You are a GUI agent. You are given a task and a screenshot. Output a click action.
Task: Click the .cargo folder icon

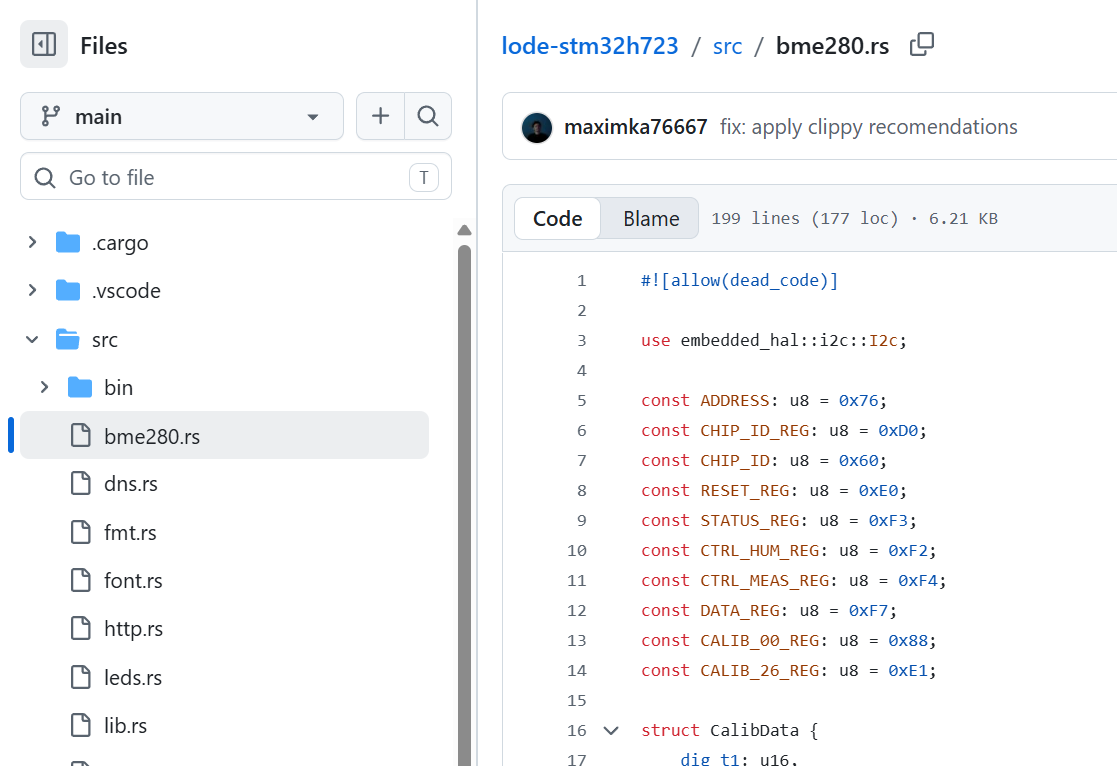pos(68,242)
